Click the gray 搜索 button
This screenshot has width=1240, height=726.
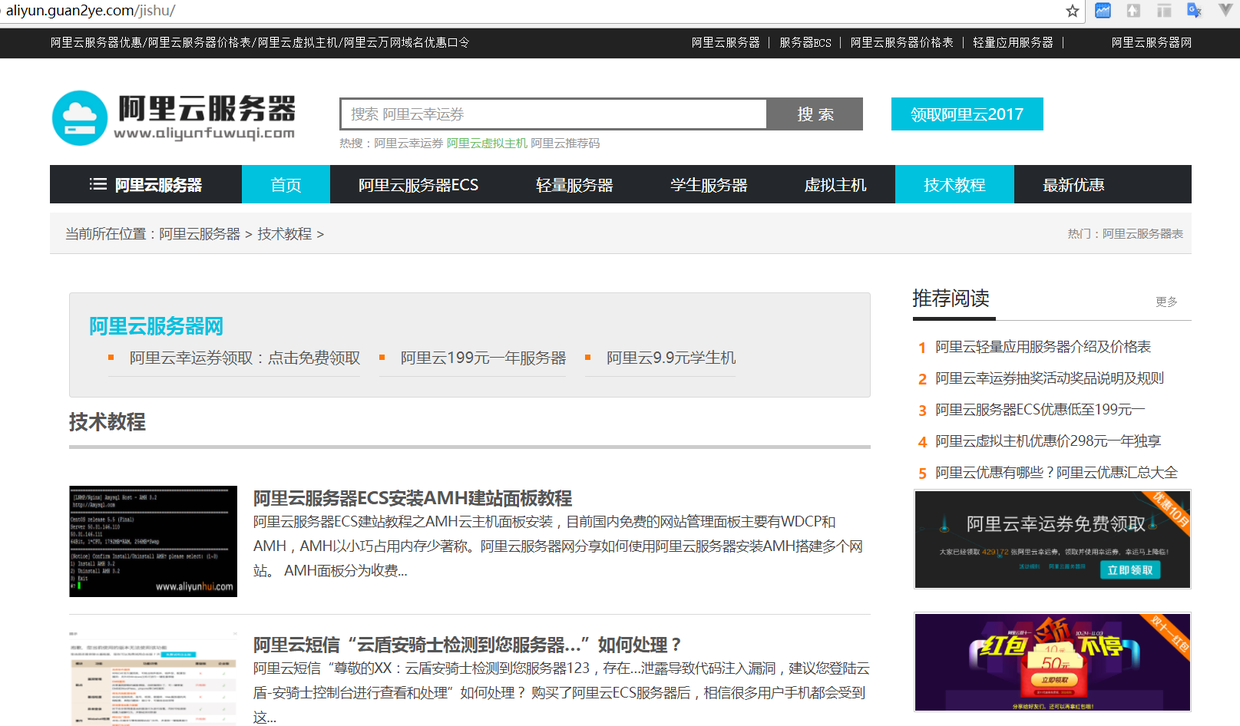815,114
